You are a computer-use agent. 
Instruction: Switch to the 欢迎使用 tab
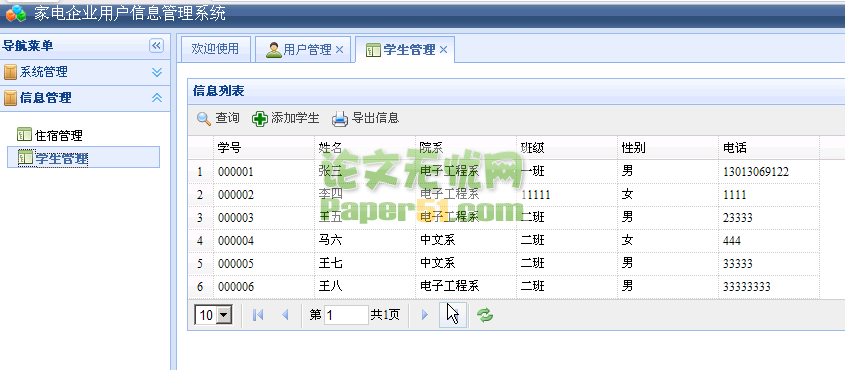(x=215, y=50)
